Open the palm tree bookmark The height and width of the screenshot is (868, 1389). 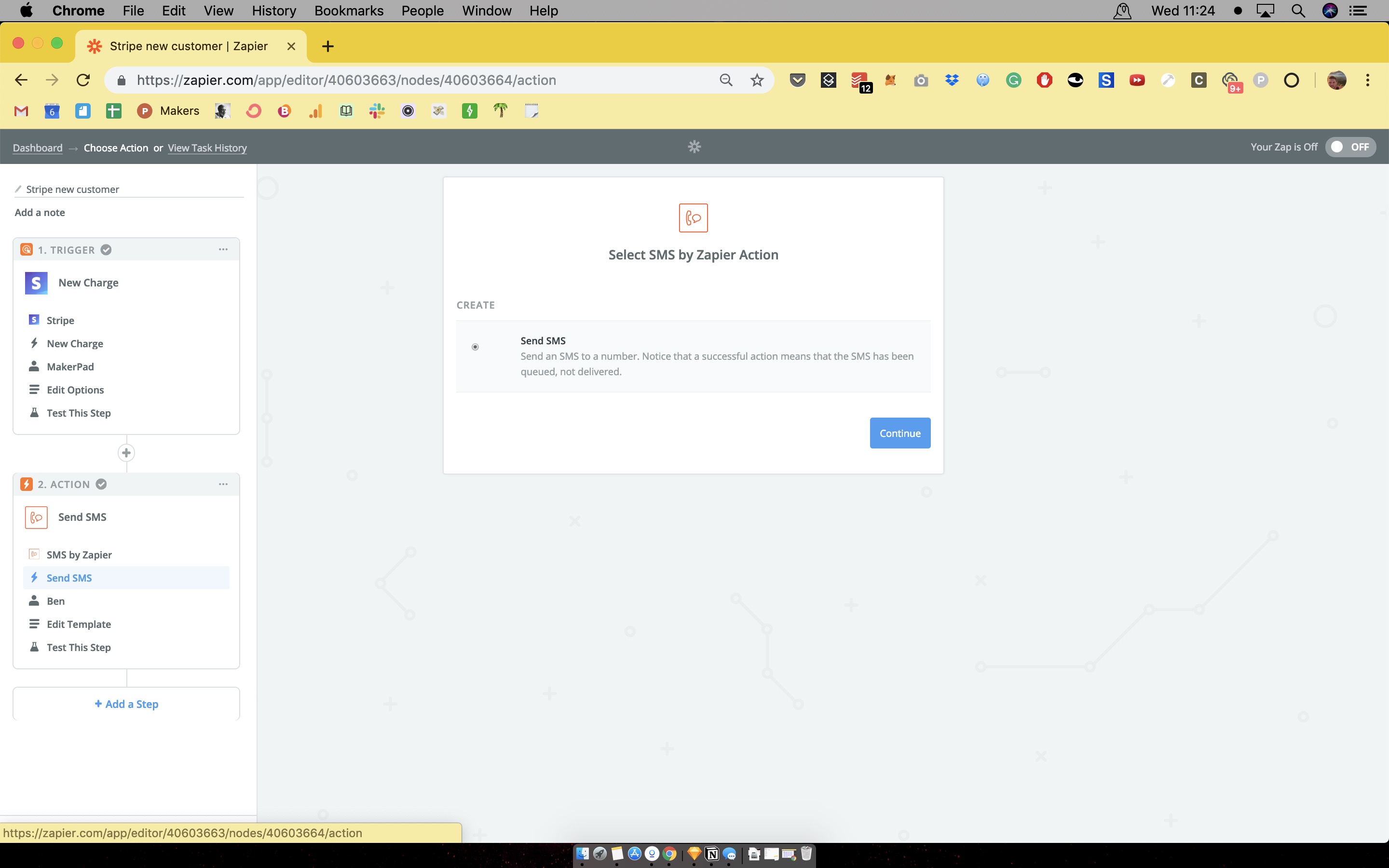pos(501,111)
